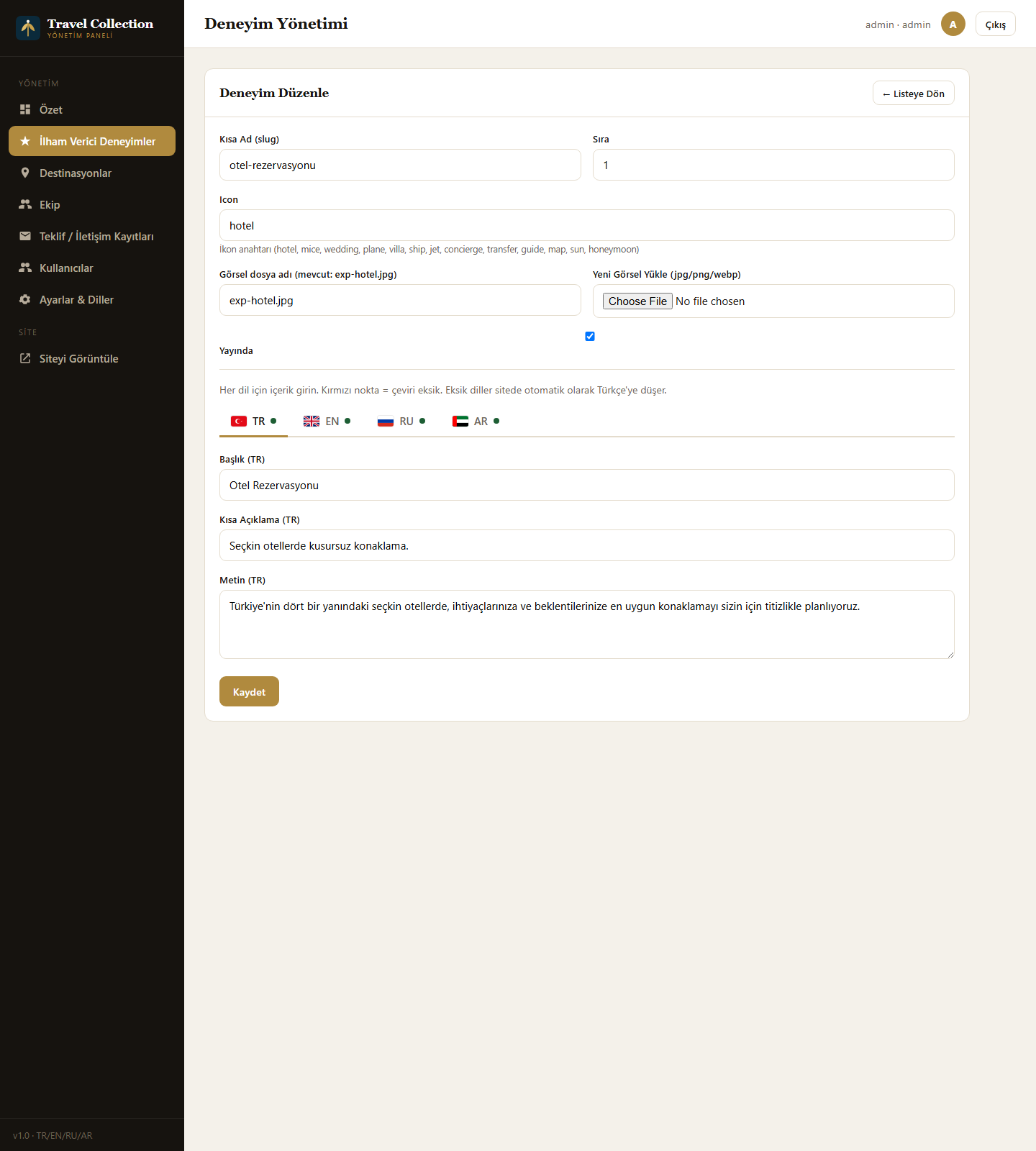The height and width of the screenshot is (1151, 1036).
Task: Click the Choose File button
Action: [637, 301]
